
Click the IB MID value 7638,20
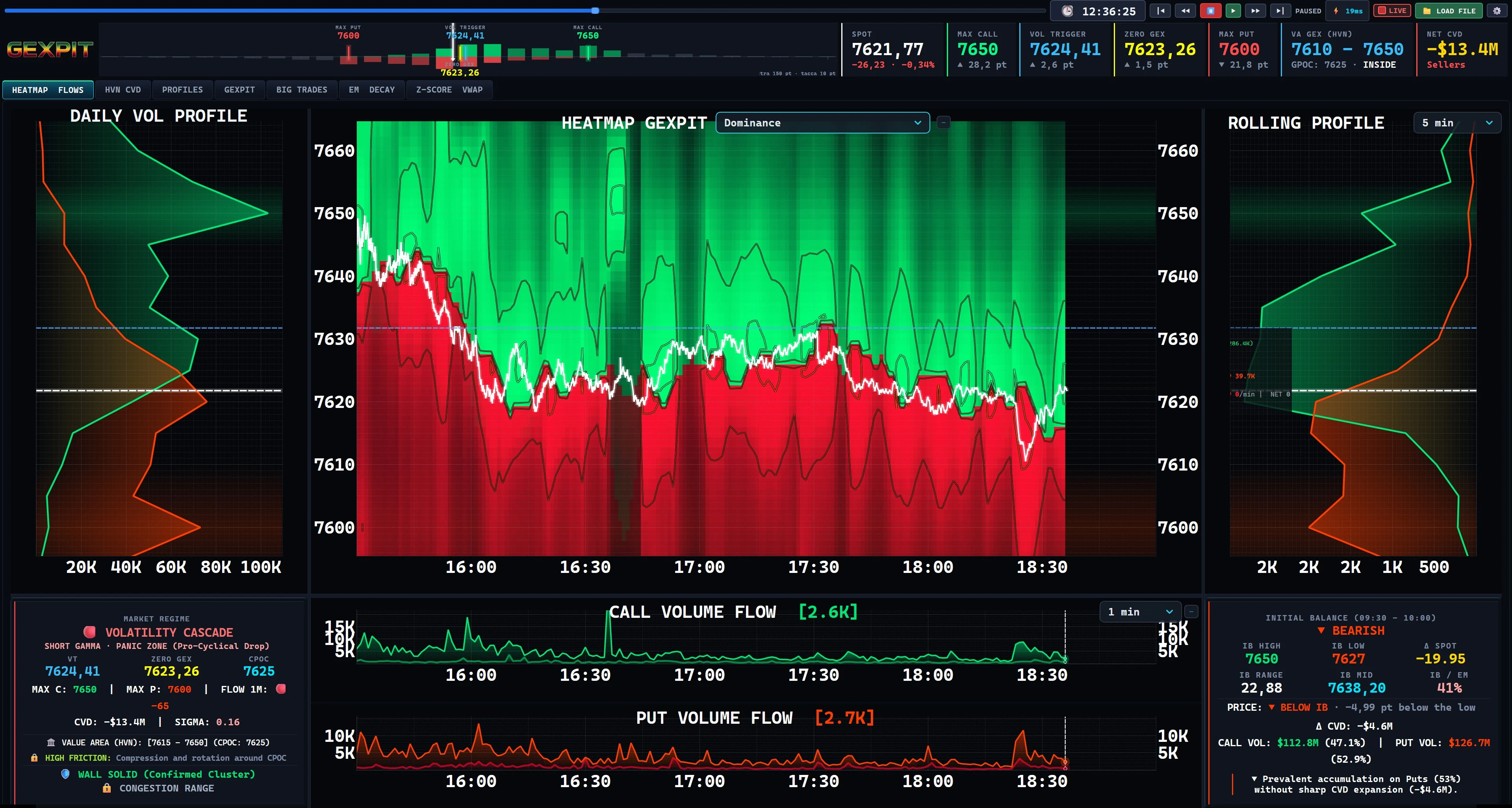(x=1356, y=688)
